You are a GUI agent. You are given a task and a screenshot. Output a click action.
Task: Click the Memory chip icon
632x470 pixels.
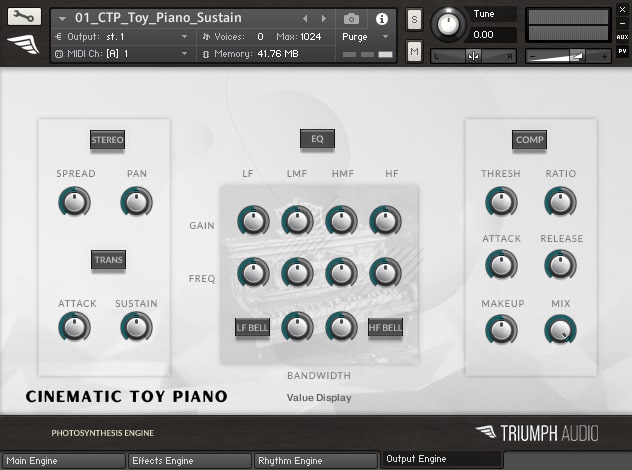[x=206, y=54]
